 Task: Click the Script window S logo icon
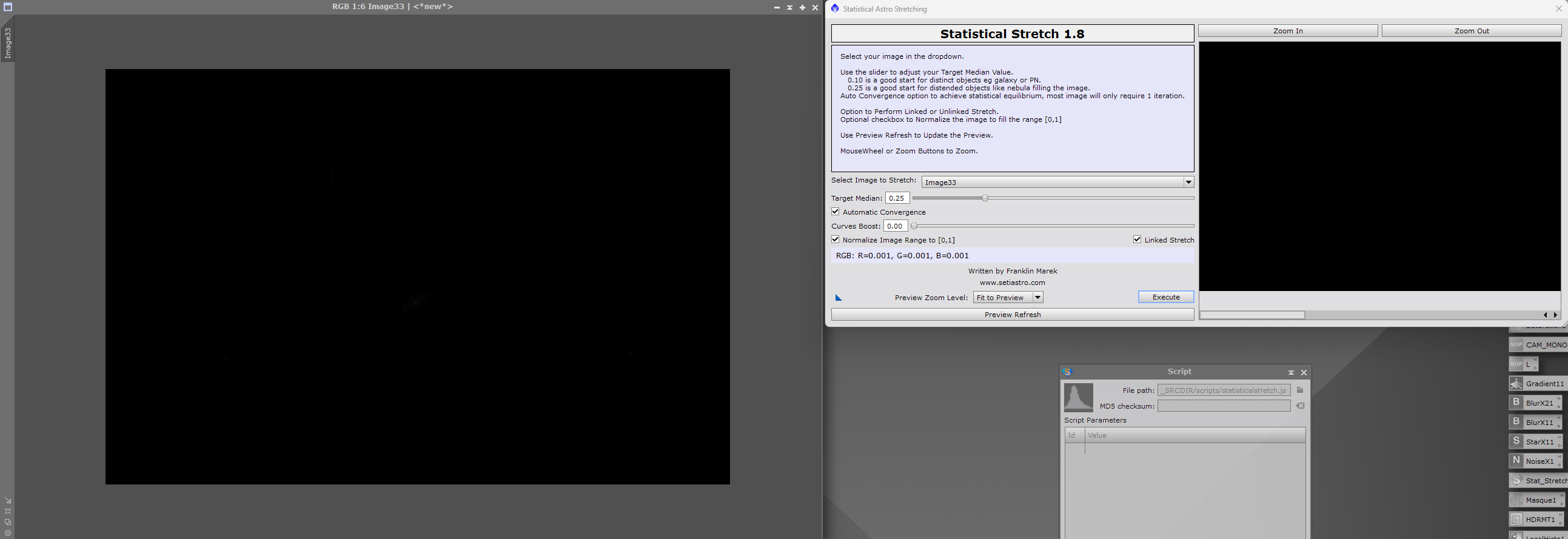pyautogui.click(x=1067, y=372)
